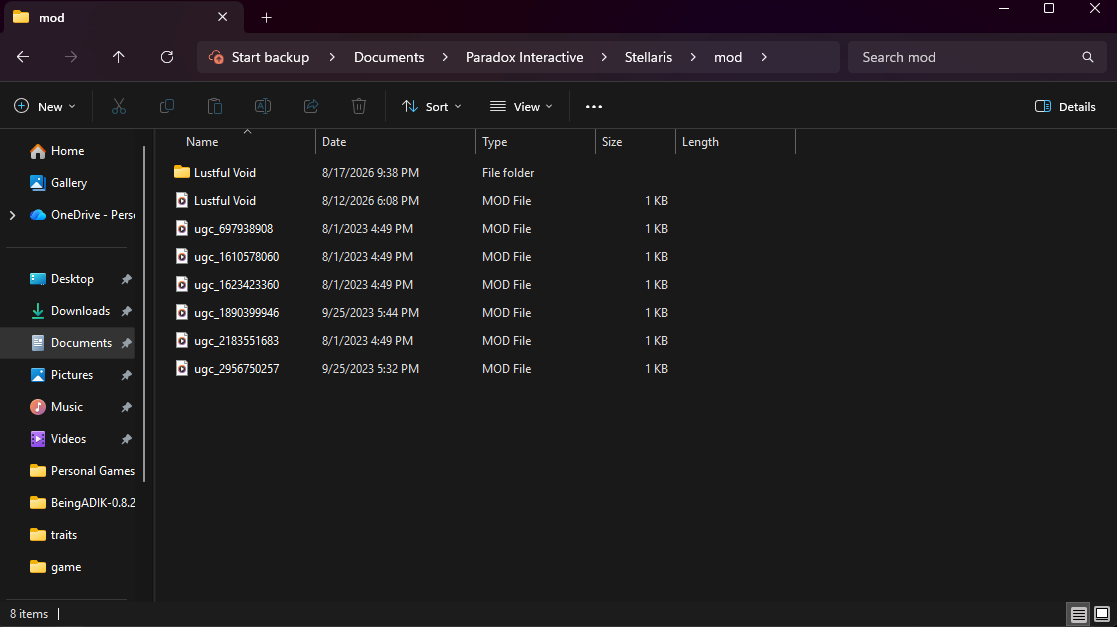The width and height of the screenshot is (1117, 627).
Task: Click the mod breadcrumb segment
Action: pyautogui.click(x=728, y=57)
